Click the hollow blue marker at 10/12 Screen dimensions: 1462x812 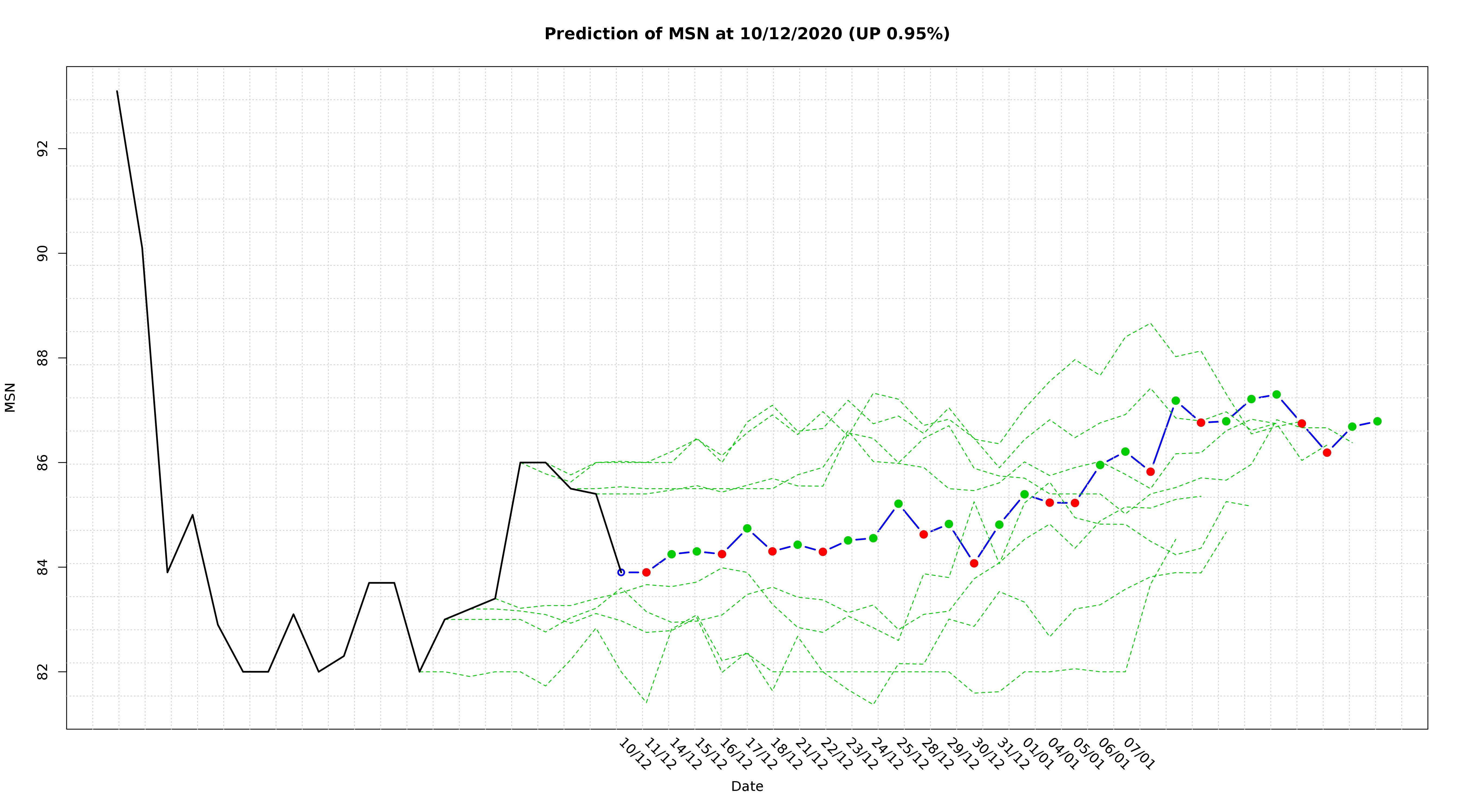tap(621, 572)
